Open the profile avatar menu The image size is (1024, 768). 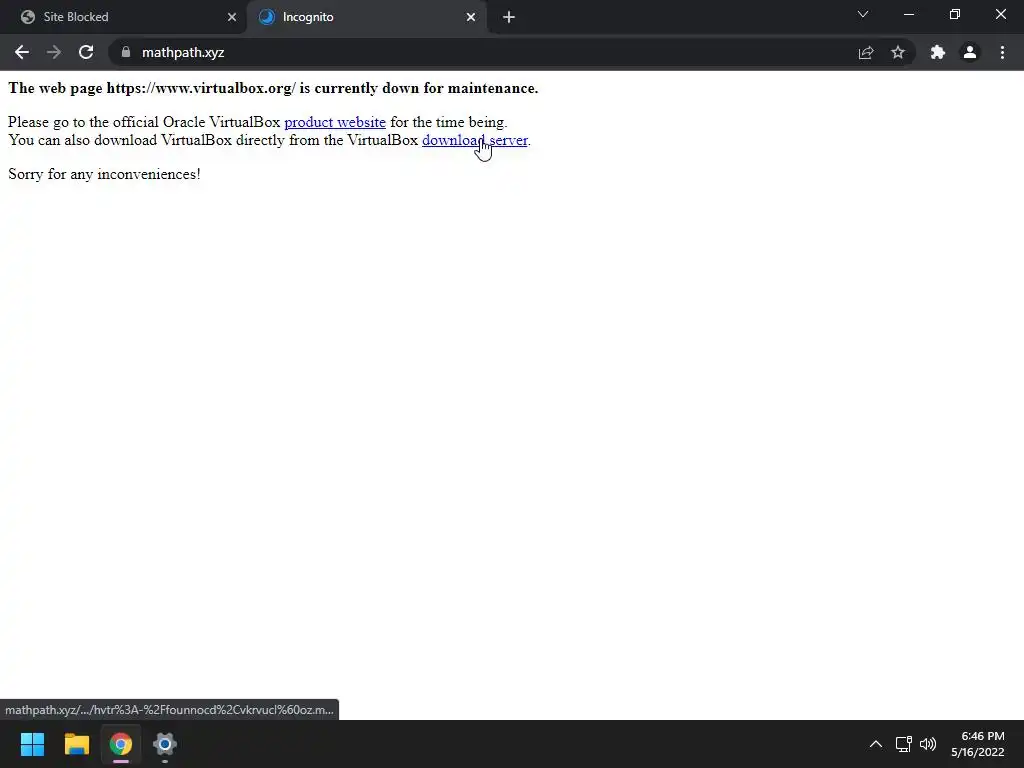coord(970,52)
